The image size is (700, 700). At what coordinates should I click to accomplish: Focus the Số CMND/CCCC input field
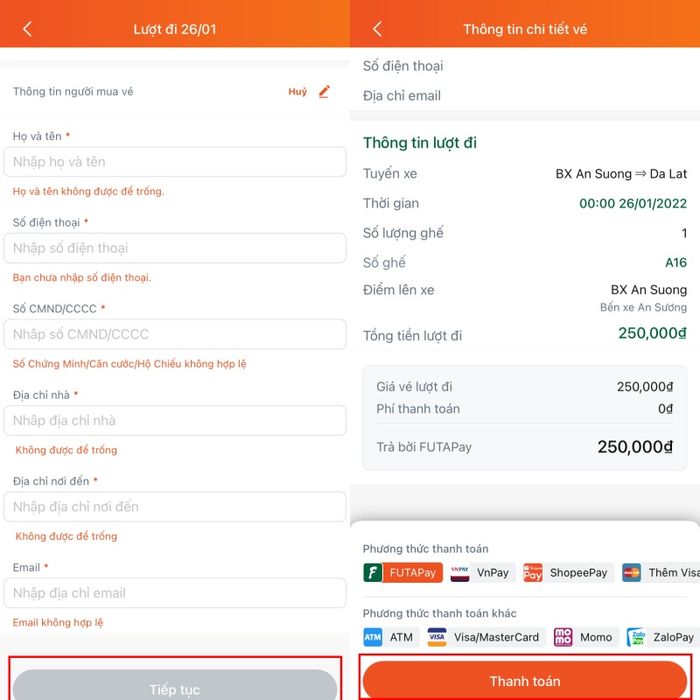(175, 334)
